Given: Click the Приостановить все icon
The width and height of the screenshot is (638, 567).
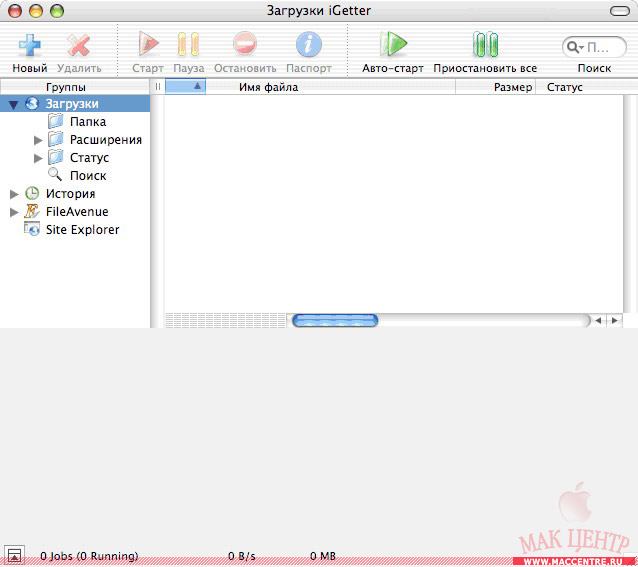Looking at the screenshot, I should click(x=485, y=44).
